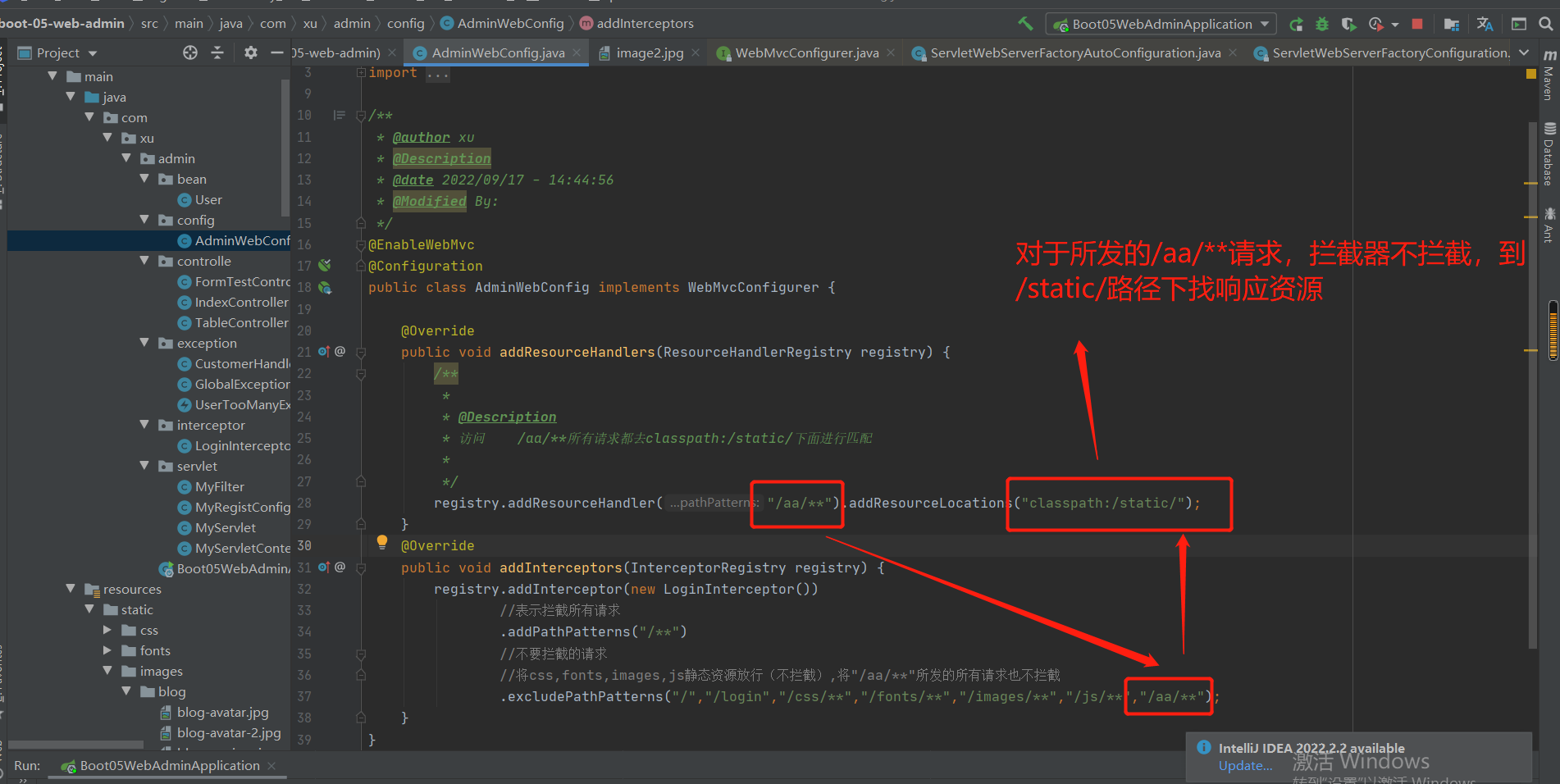
Task: Hide the Project tool window
Action: click(277, 52)
